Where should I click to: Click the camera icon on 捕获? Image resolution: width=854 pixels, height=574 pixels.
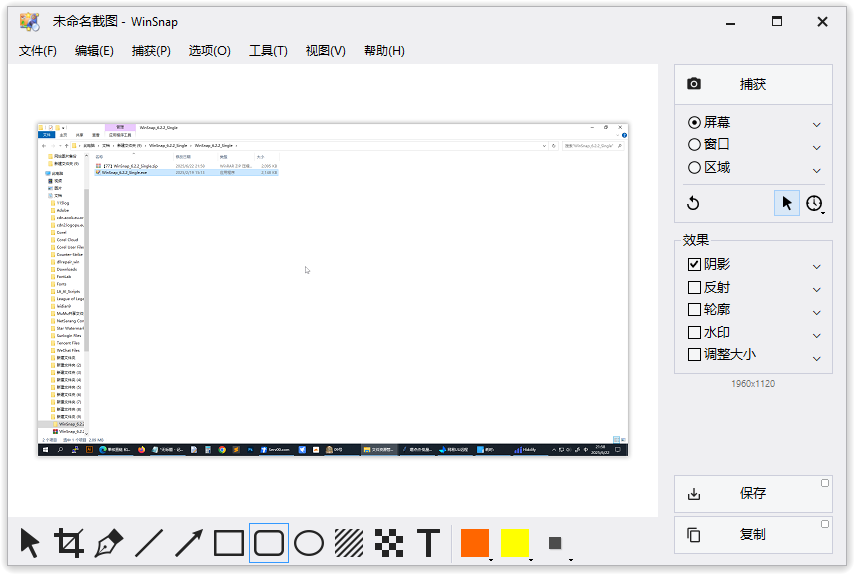tap(694, 84)
